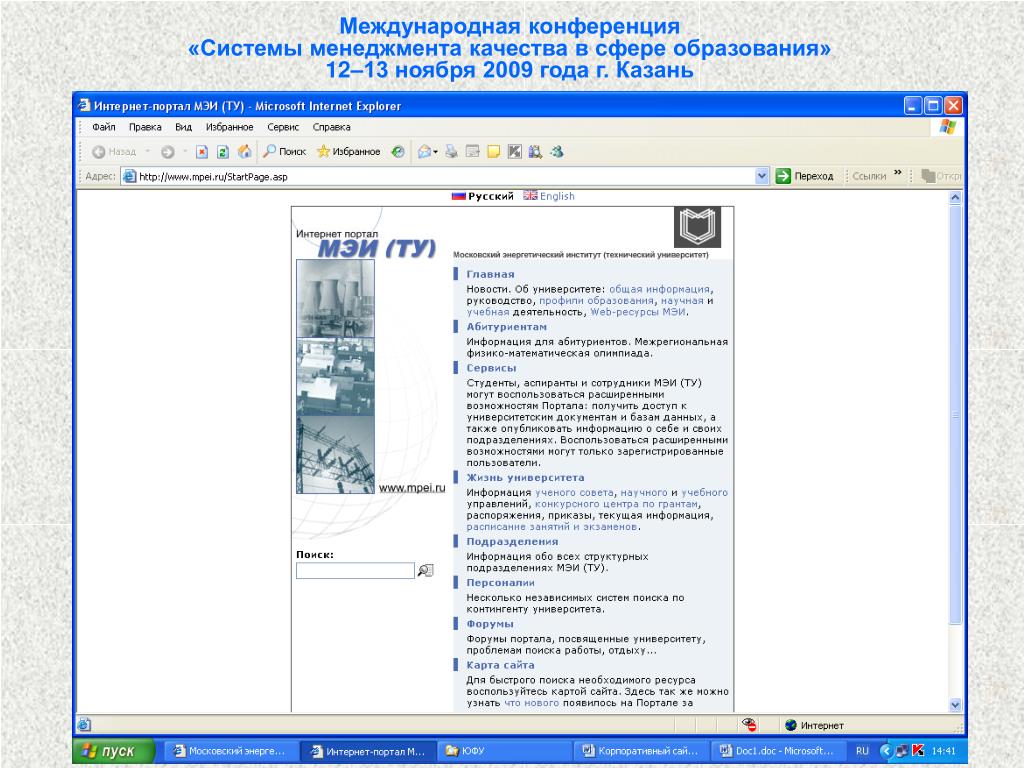1024x768 pixels.
Task: Click the power line pylons photo thumbnail
Action: click(x=335, y=455)
